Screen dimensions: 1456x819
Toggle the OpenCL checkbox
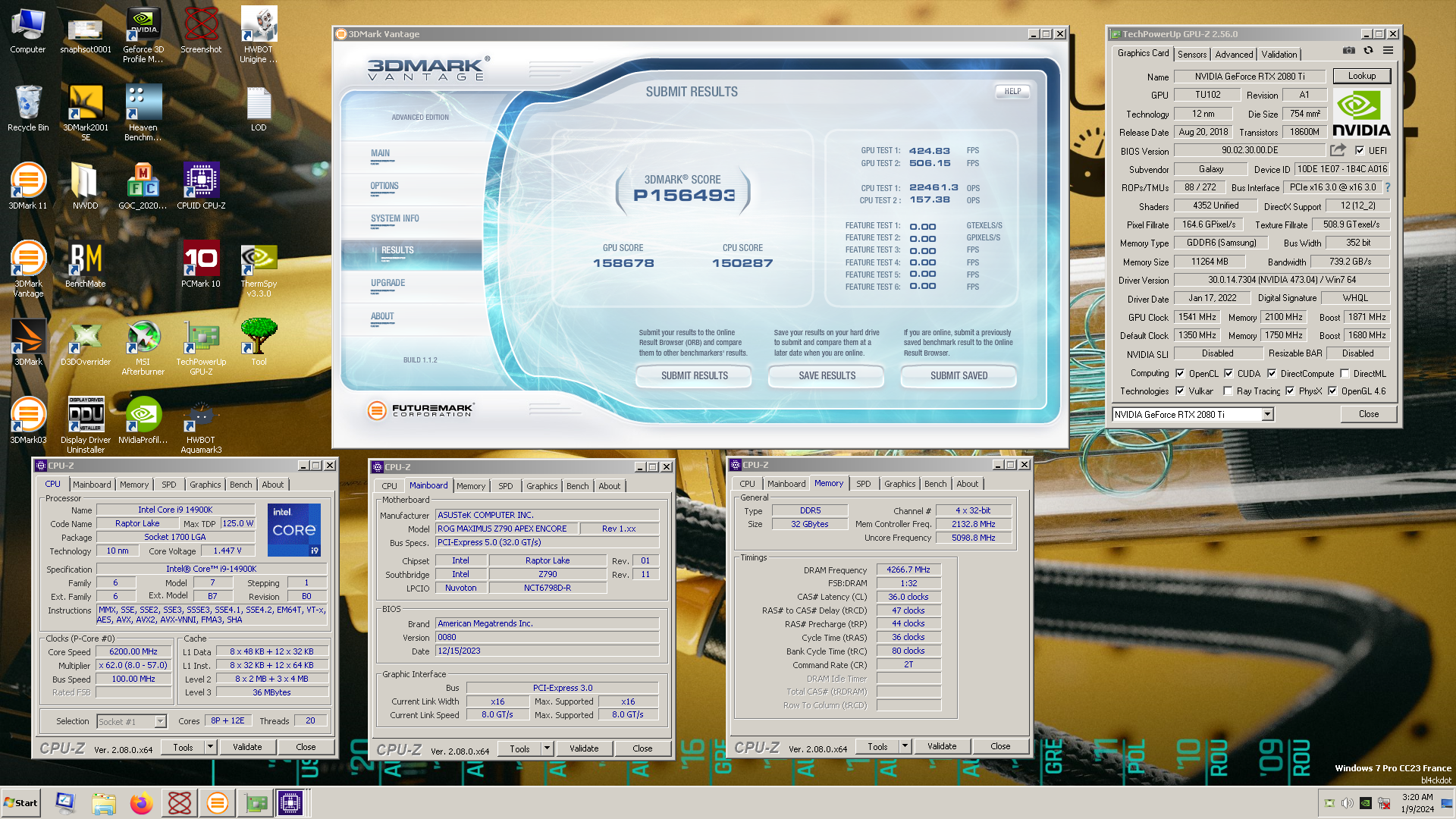click(x=1180, y=373)
